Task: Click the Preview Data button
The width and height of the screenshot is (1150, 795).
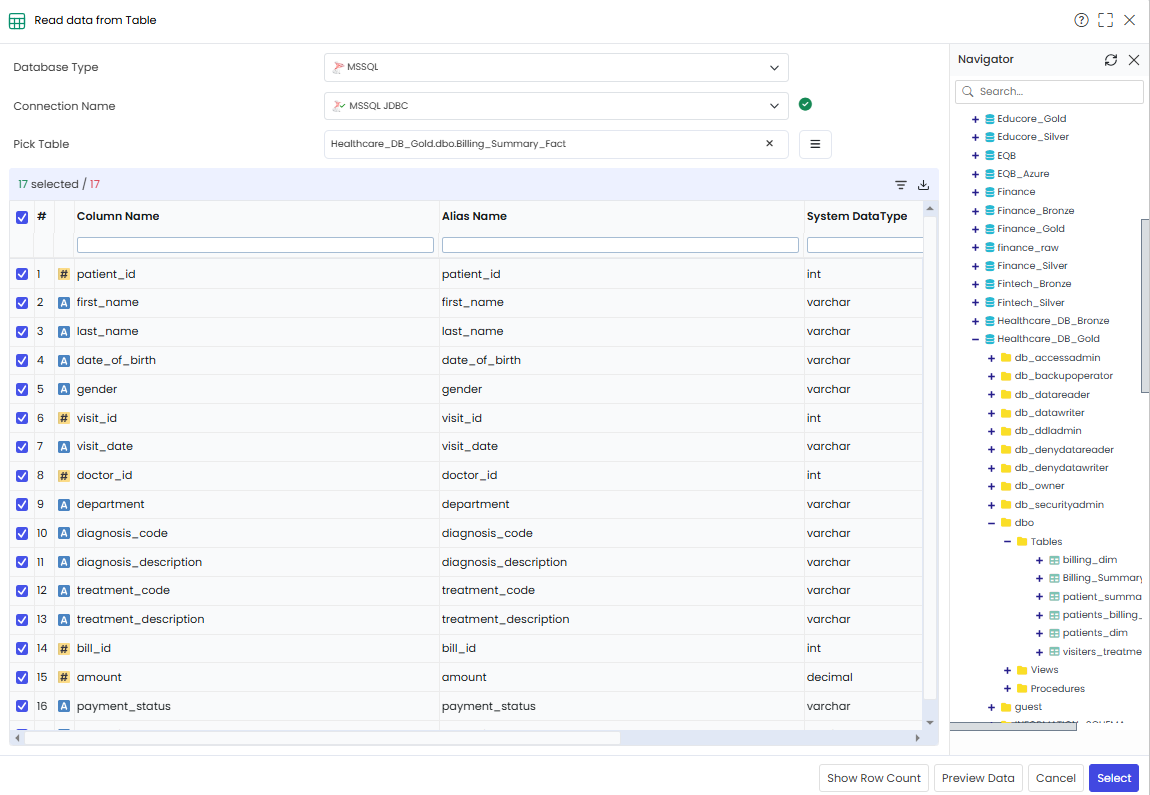Action: click(978, 778)
